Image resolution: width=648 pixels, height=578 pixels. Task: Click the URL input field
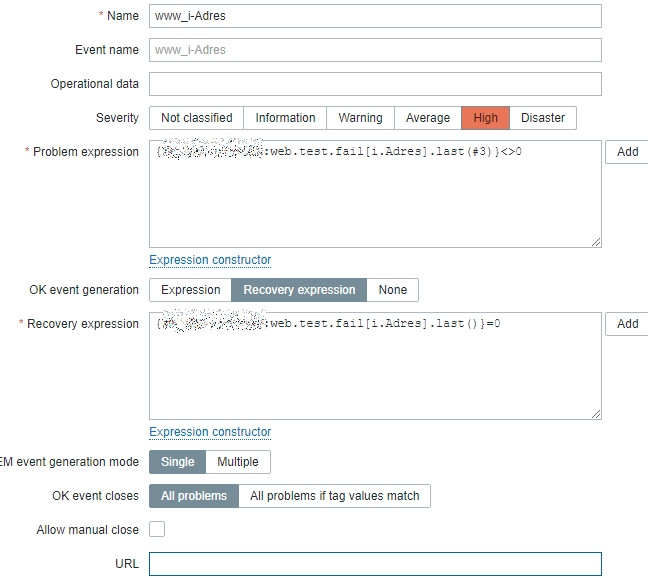[375, 564]
